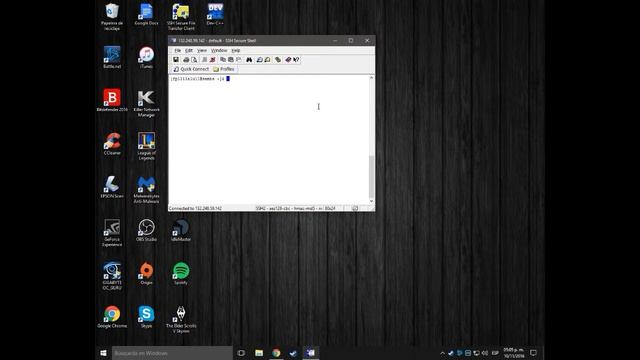This screenshot has width=640, height=360.
Task: Click the red Disconnect icon
Action: point(212,60)
